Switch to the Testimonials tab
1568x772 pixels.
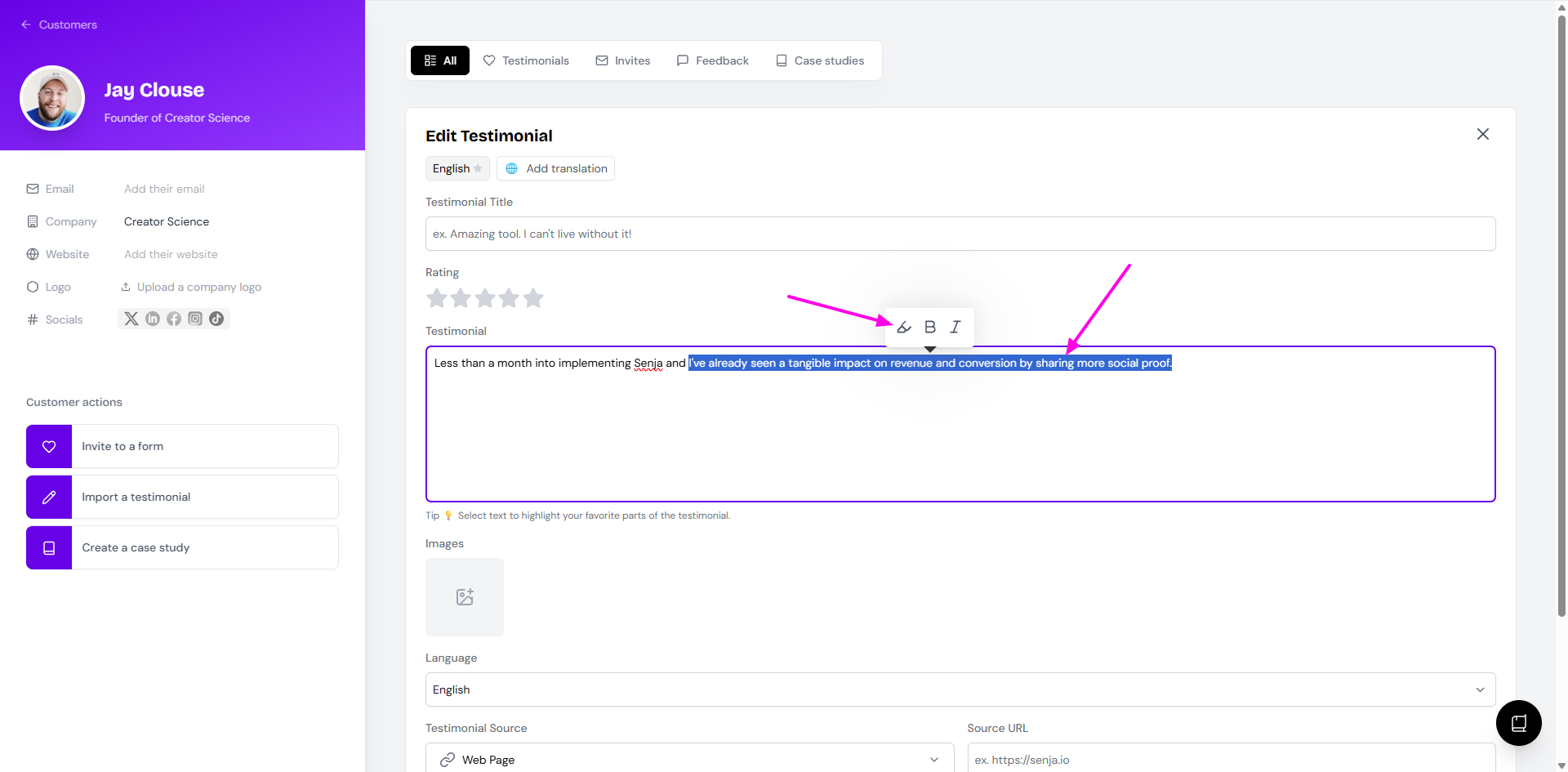tap(526, 60)
